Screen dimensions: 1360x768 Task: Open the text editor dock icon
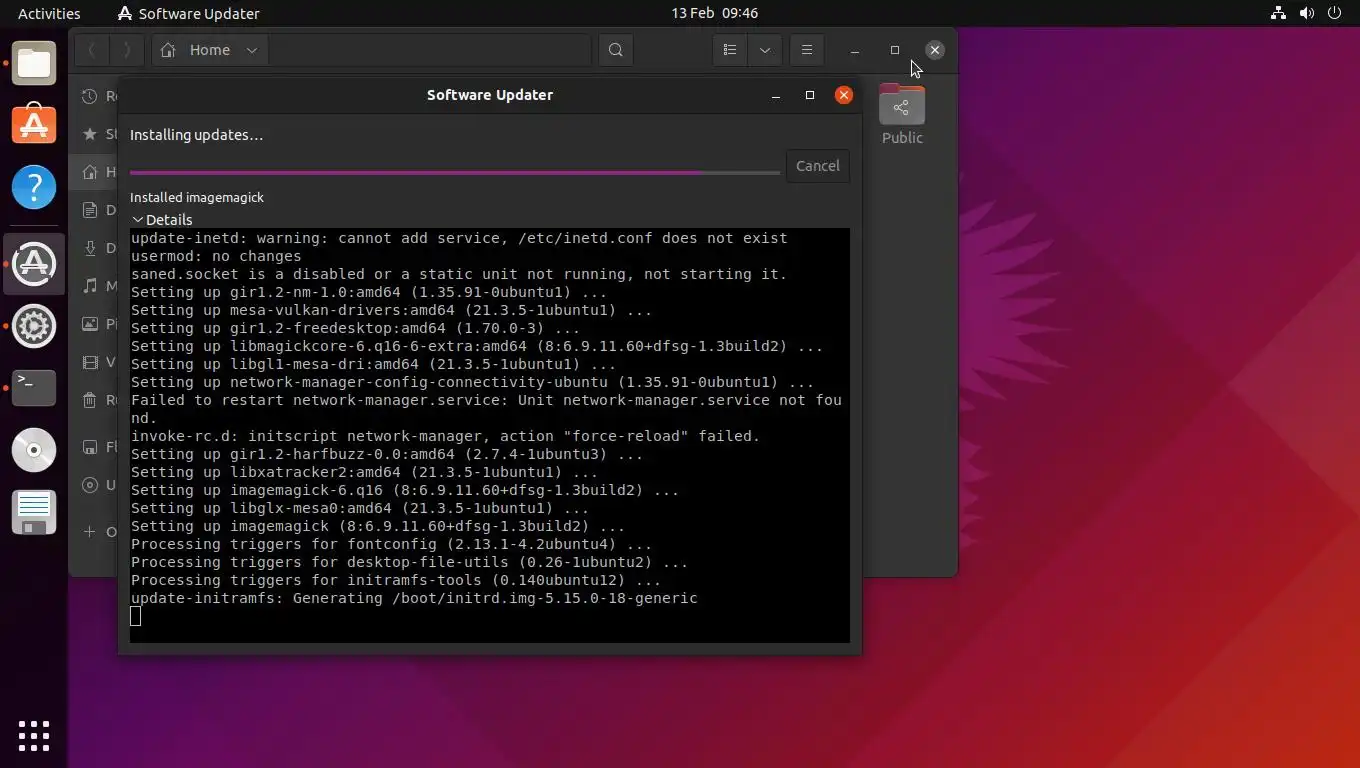click(x=34, y=512)
